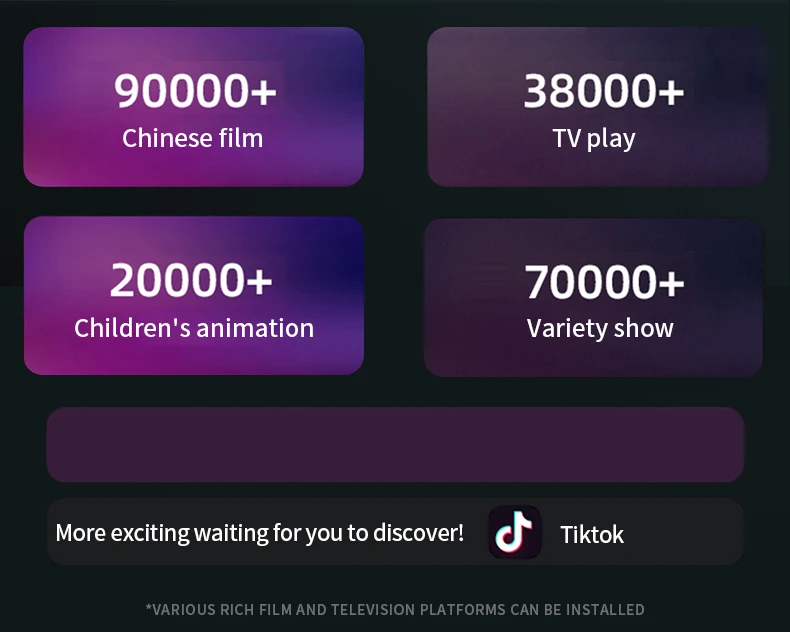Viewport: 790px width, 632px height.
Task: Click the asterisk starting the footnote
Action: [149, 608]
